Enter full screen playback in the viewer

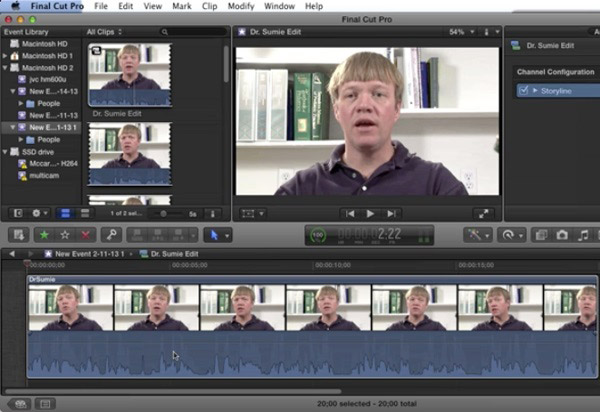[x=483, y=213]
